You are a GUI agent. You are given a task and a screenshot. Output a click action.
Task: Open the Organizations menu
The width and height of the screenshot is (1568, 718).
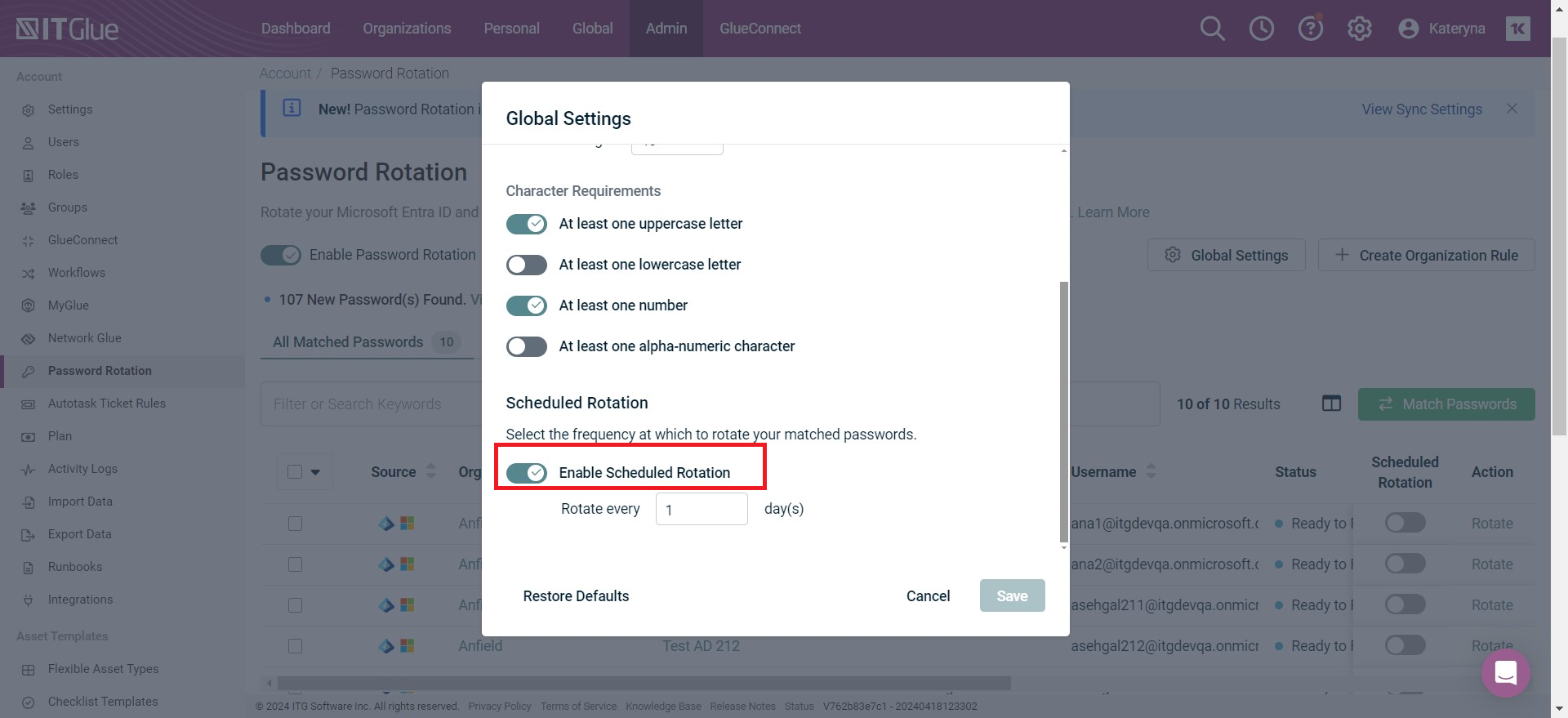(x=407, y=29)
